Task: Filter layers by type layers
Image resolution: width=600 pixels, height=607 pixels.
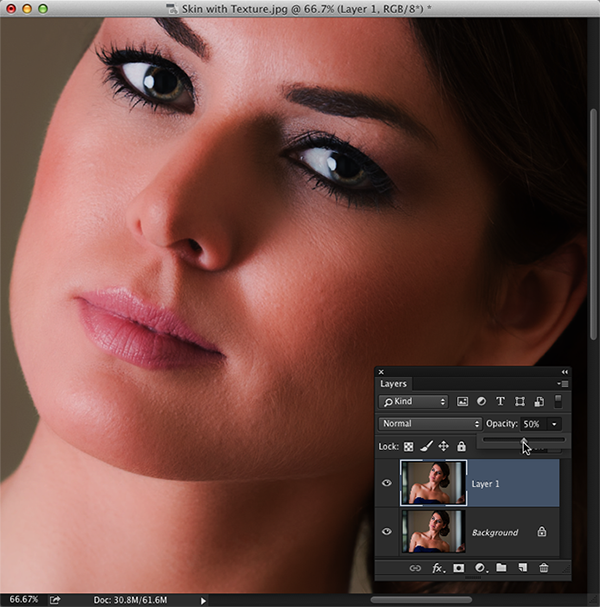Action: pyautogui.click(x=500, y=402)
